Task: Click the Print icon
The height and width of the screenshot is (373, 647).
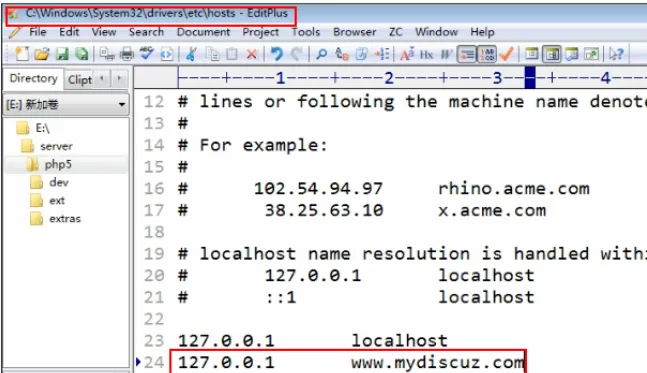Action: (127, 54)
